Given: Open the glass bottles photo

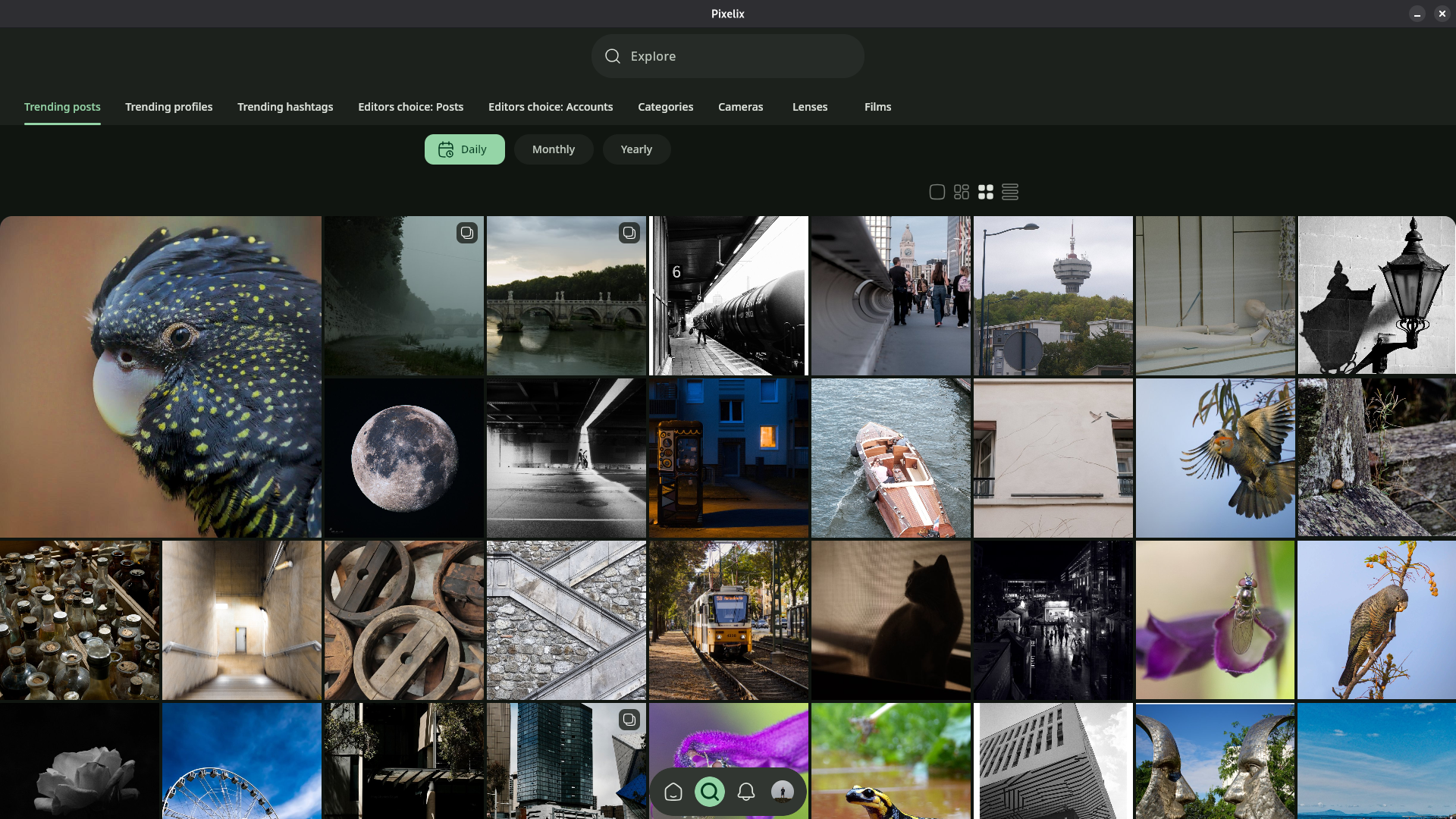Looking at the screenshot, I should [80, 620].
